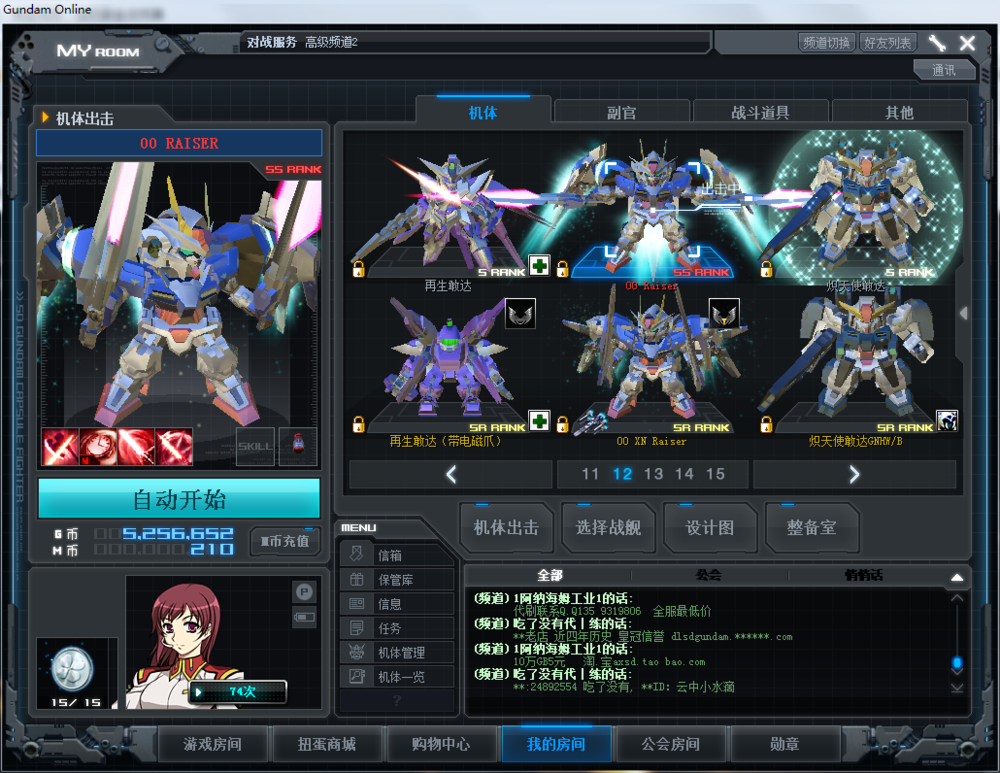Open the 通讯 communication button

[x=944, y=70]
